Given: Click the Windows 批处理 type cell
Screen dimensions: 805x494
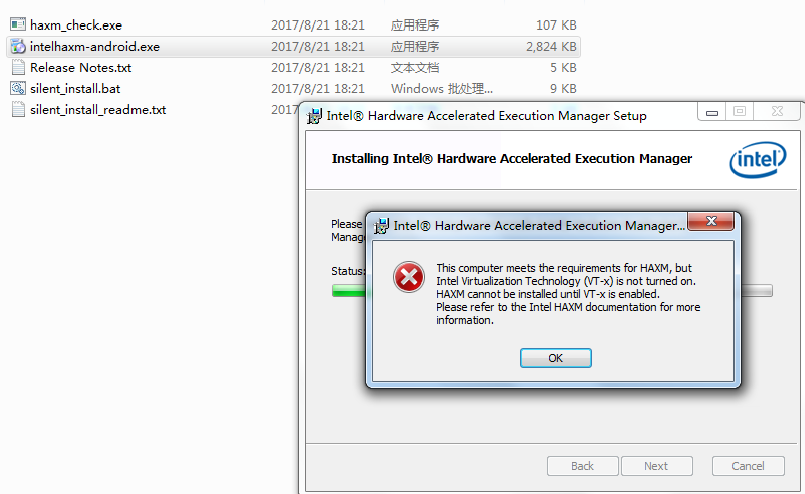Looking at the screenshot, I should pyautogui.click(x=442, y=89).
